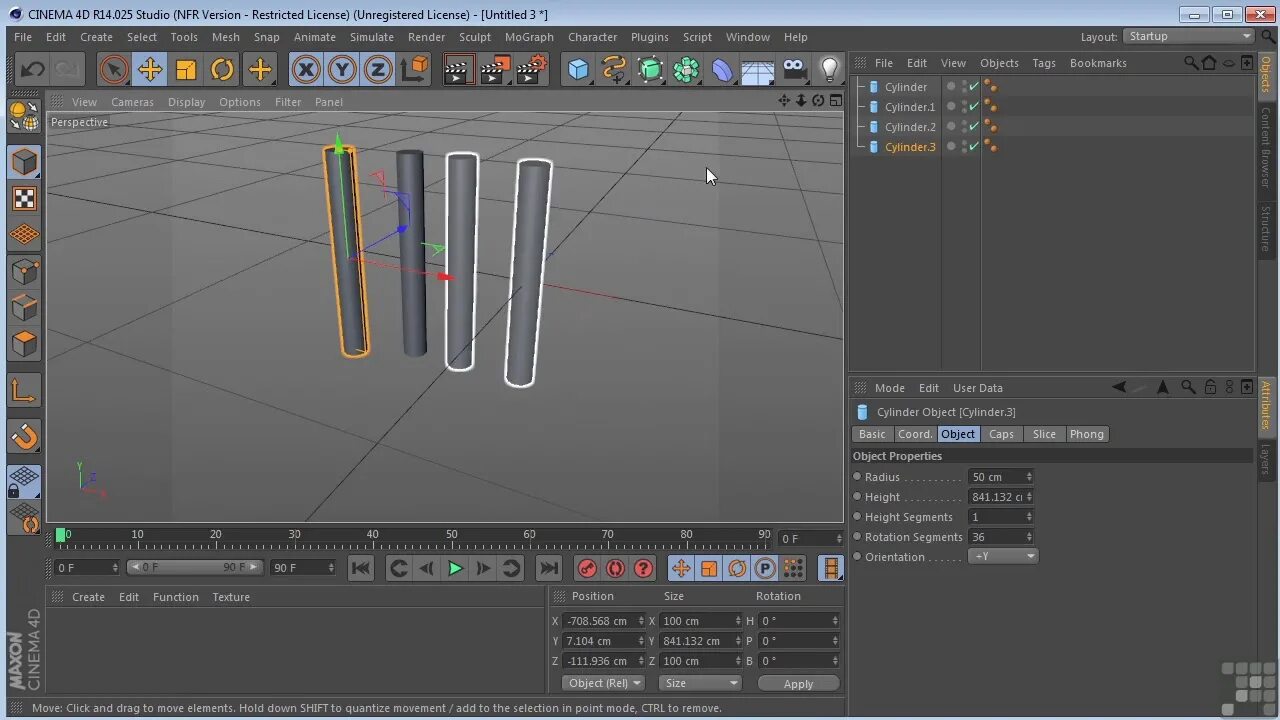Open the deformer objects icon

pos(722,69)
